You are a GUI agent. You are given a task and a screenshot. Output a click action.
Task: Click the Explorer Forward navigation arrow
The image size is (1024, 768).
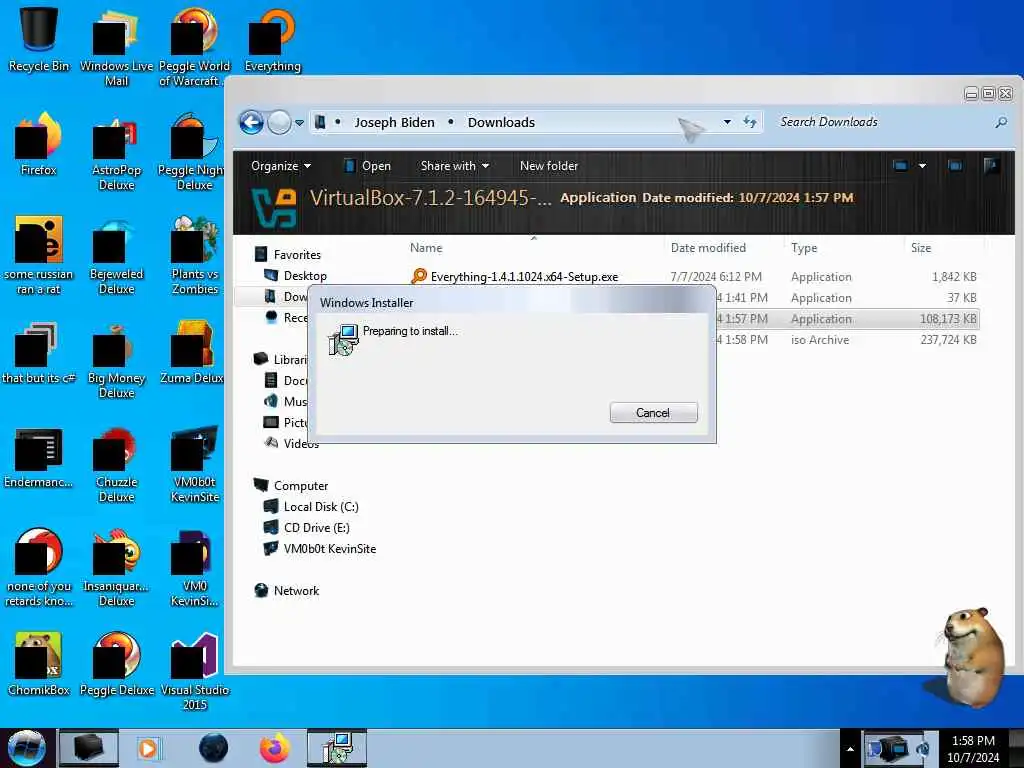pyautogui.click(x=279, y=122)
